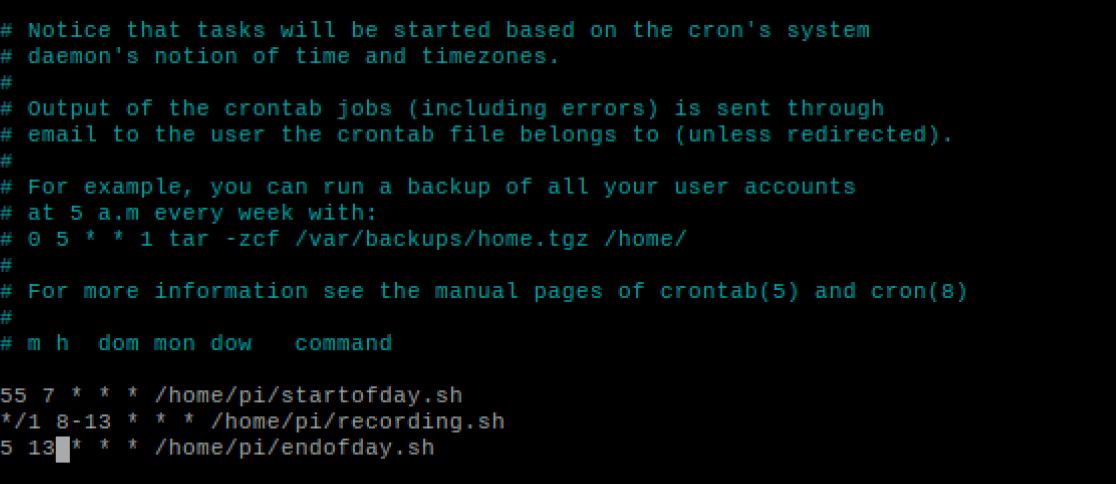Click the word command in header comment
1116x484 pixels.
344,344
